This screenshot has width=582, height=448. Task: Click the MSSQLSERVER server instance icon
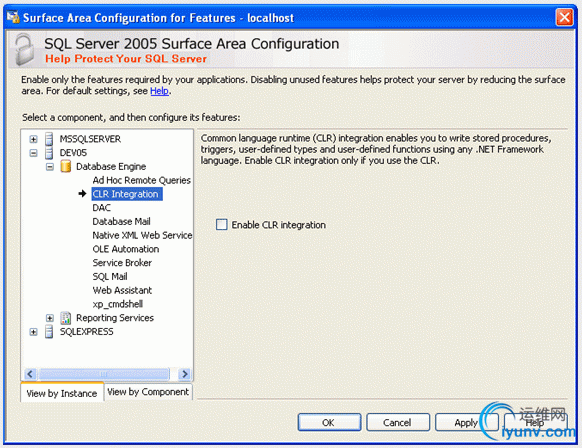tap(49, 139)
